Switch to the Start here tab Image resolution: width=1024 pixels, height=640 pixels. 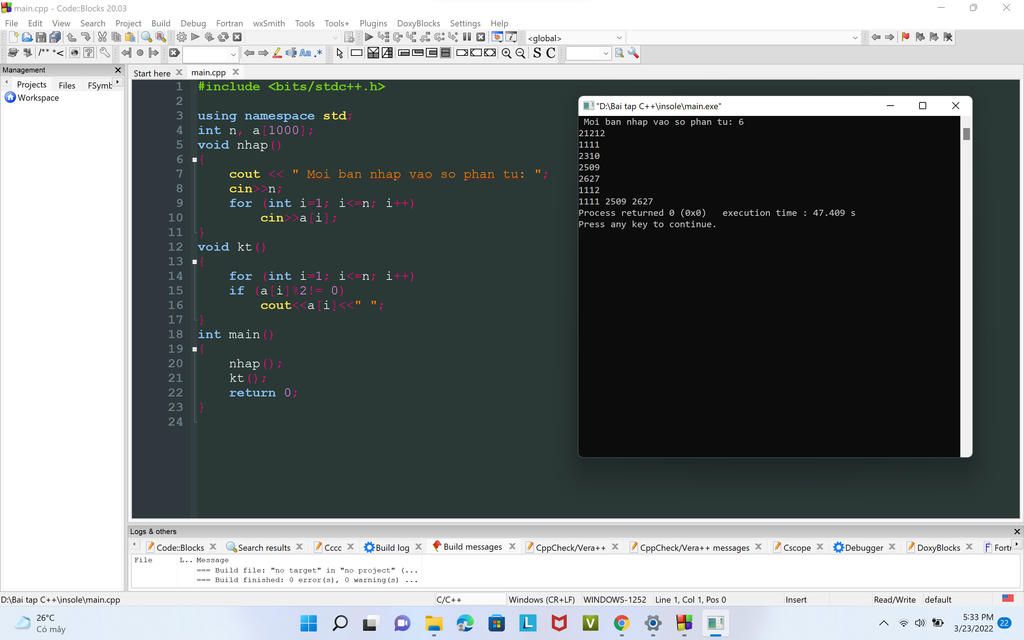[152, 73]
